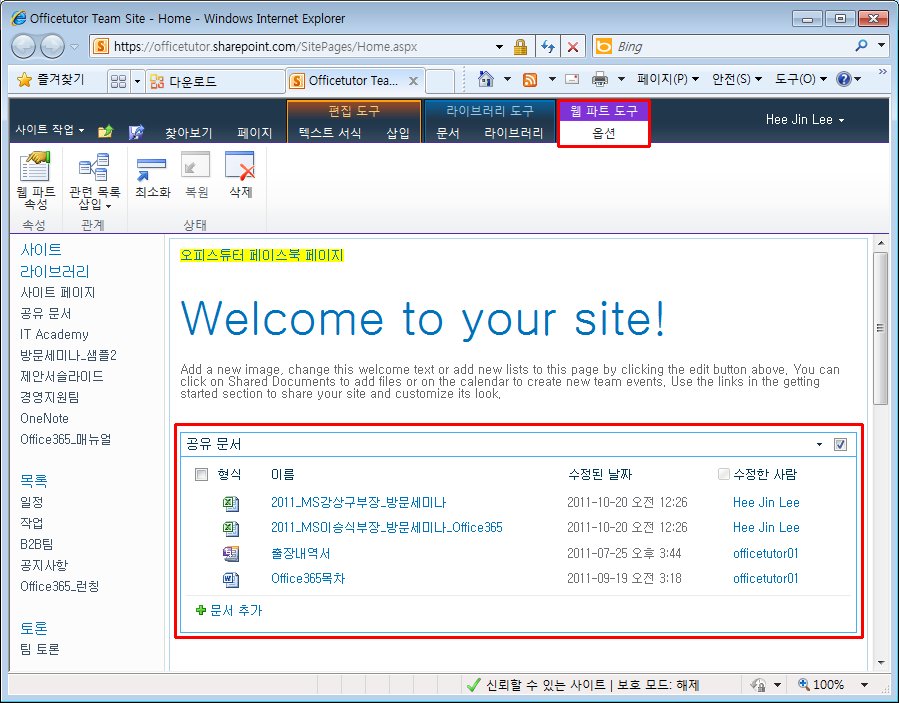Open Web Part Properties (웹 파트 속성)

pos(35,179)
